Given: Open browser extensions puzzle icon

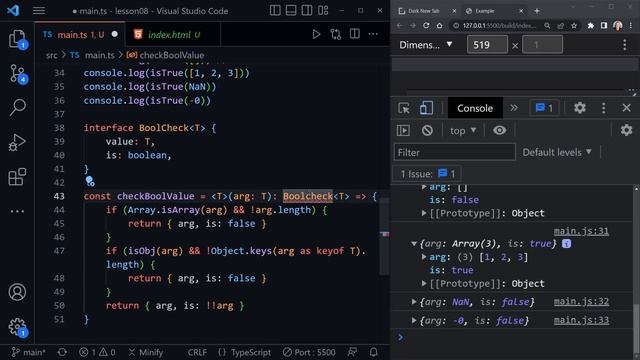Looking at the screenshot, I should point(590,25).
